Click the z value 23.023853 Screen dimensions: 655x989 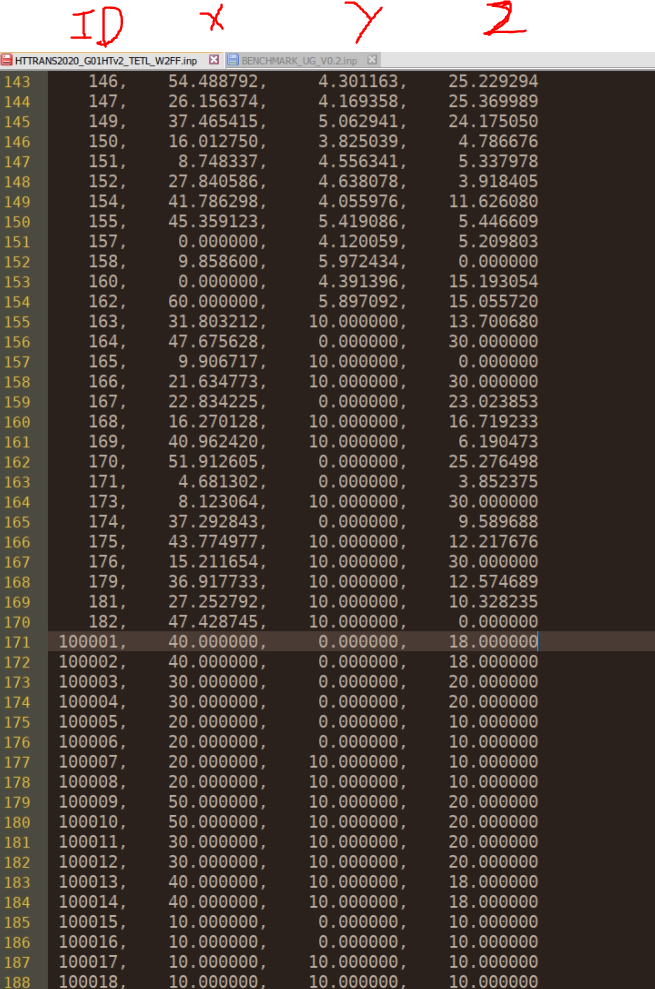493,401
